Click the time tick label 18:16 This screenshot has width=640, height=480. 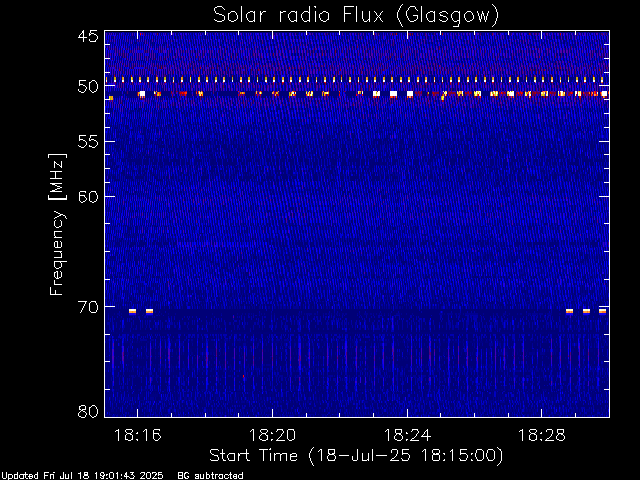[138, 435]
